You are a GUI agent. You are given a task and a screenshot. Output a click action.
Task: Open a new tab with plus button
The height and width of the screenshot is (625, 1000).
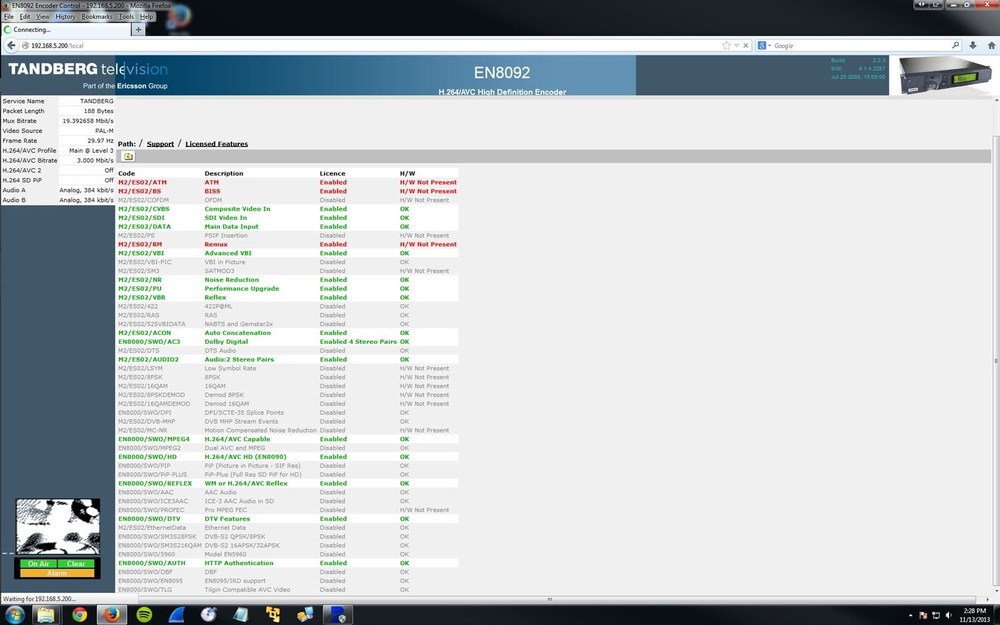tap(138, 30)
